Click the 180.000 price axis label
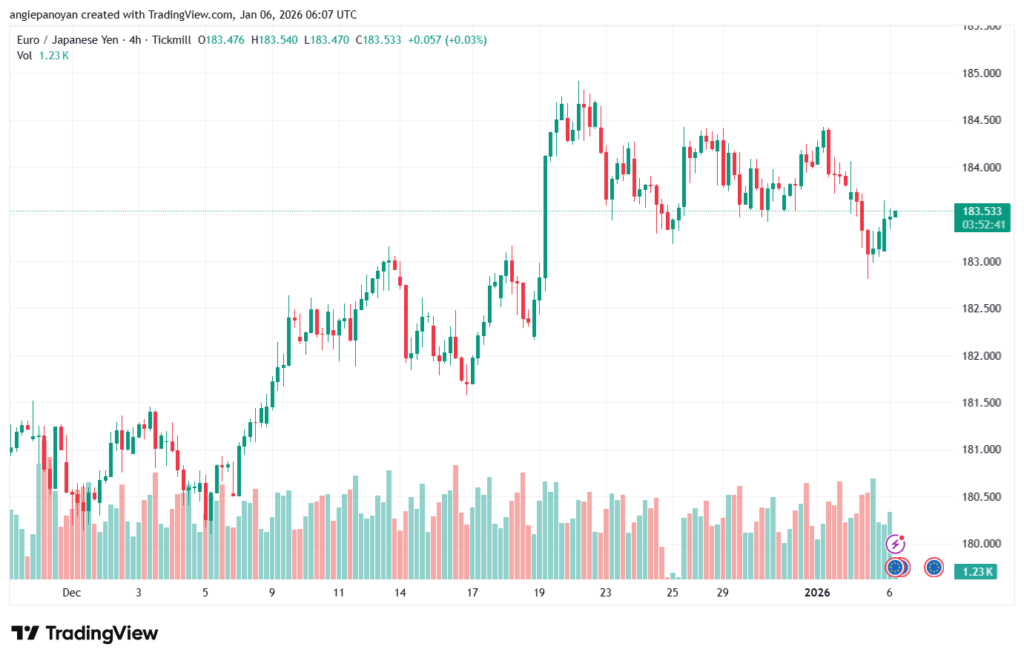Screen dimensions: 1024x661 (980, 544)
